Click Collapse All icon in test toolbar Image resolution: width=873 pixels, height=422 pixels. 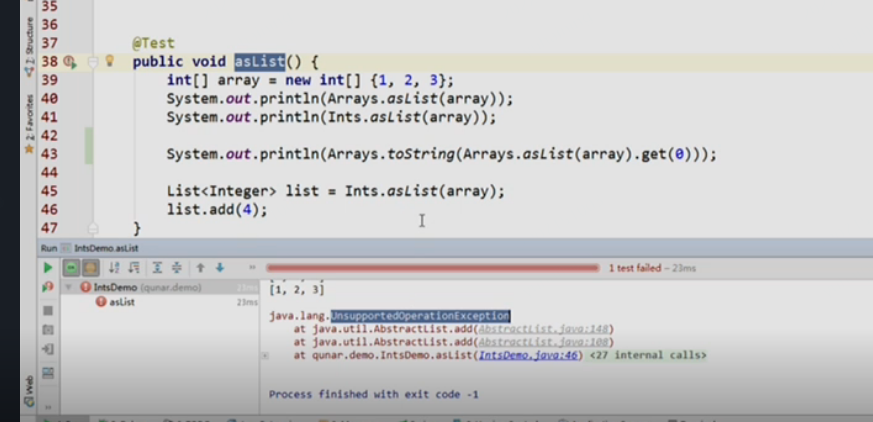point(175,268)
